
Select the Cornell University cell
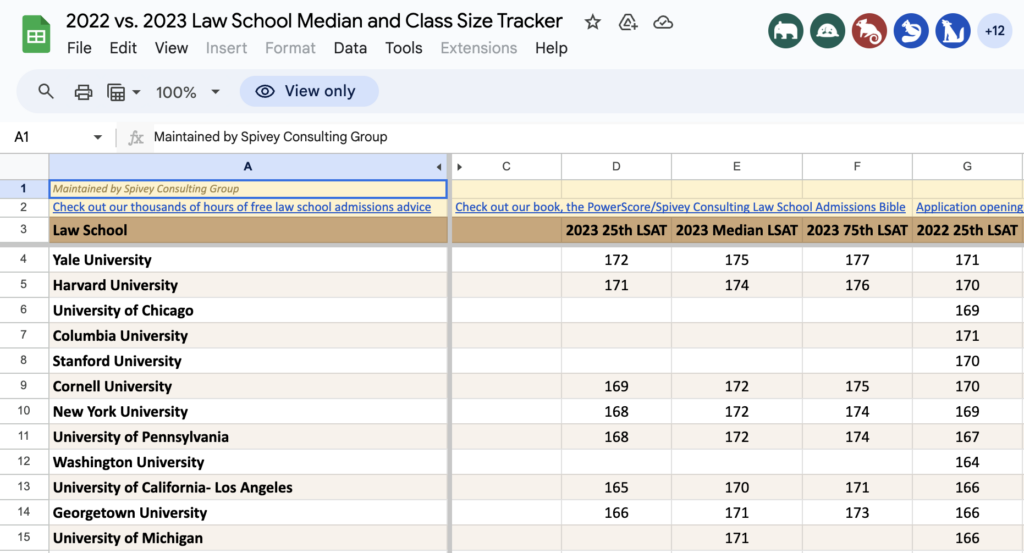coord(248,386)
